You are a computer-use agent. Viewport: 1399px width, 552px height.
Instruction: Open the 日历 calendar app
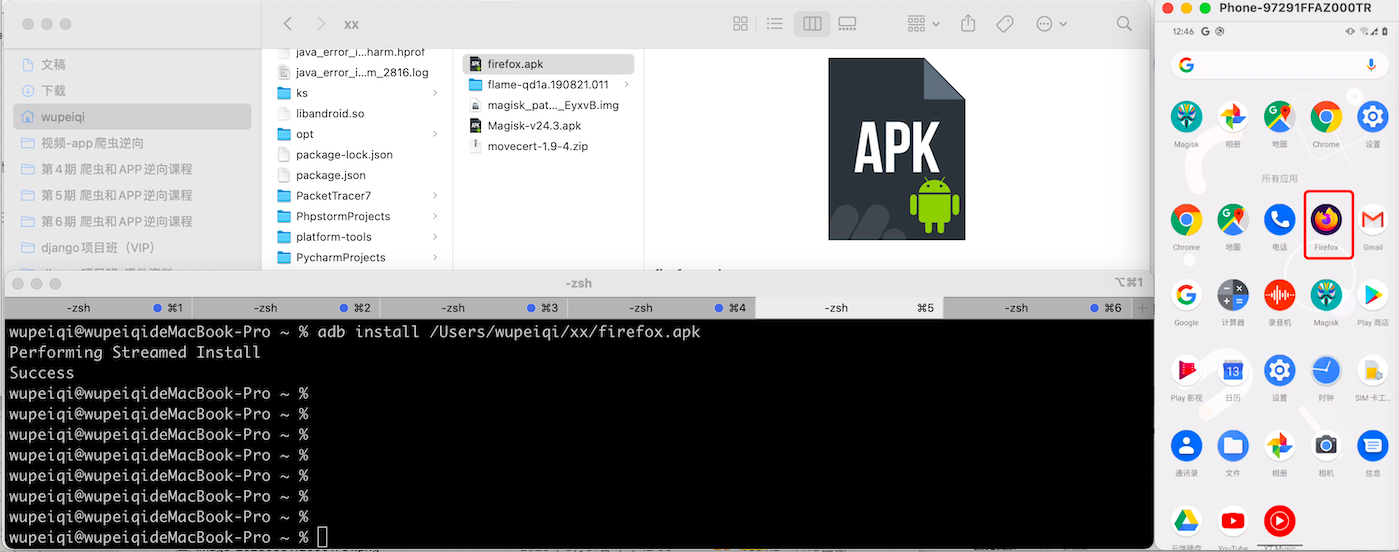pos(1233,377)
